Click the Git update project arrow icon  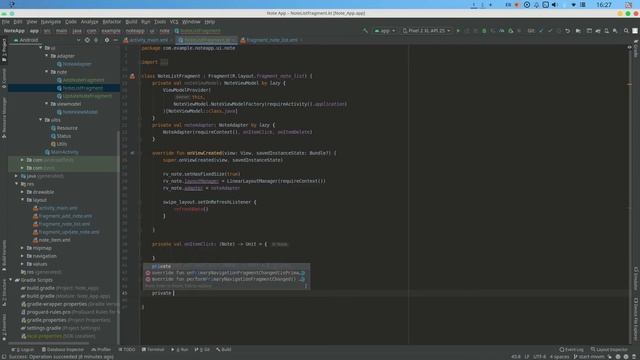coord(541,31)
